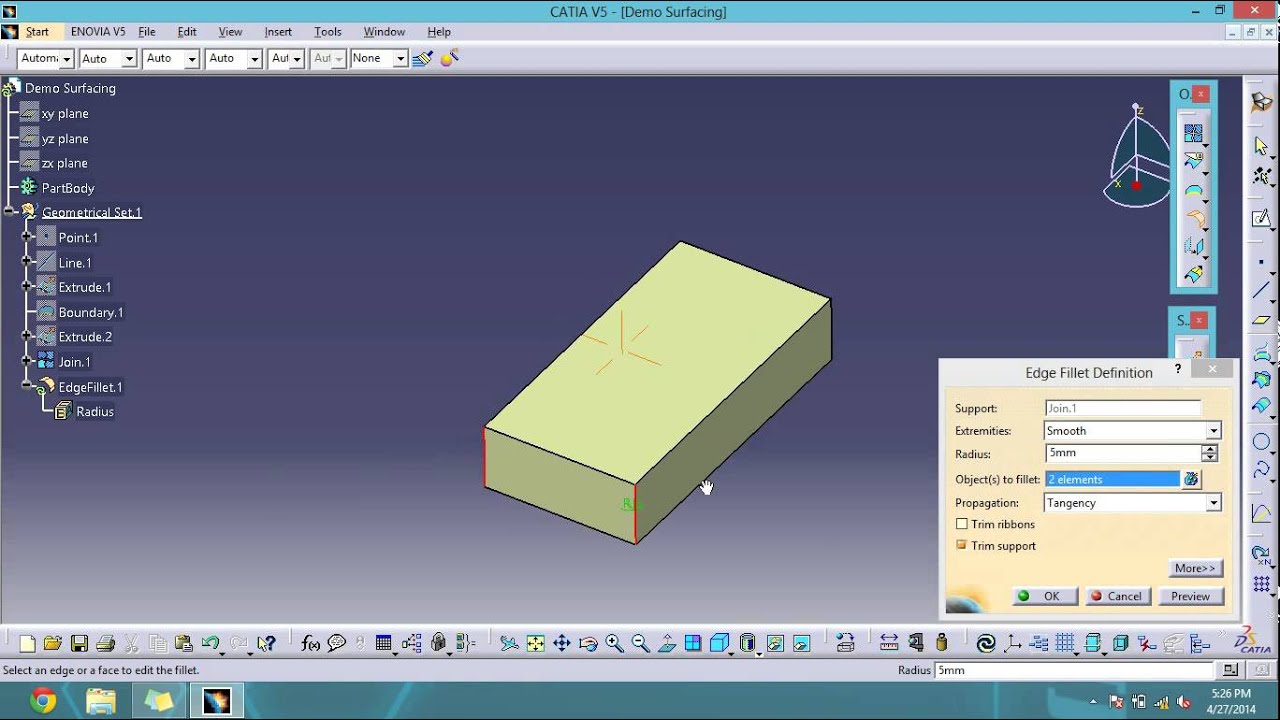Click Cancel in Edge Fillet Definition
This screenshot has width=1280, height=720.
1117,596
